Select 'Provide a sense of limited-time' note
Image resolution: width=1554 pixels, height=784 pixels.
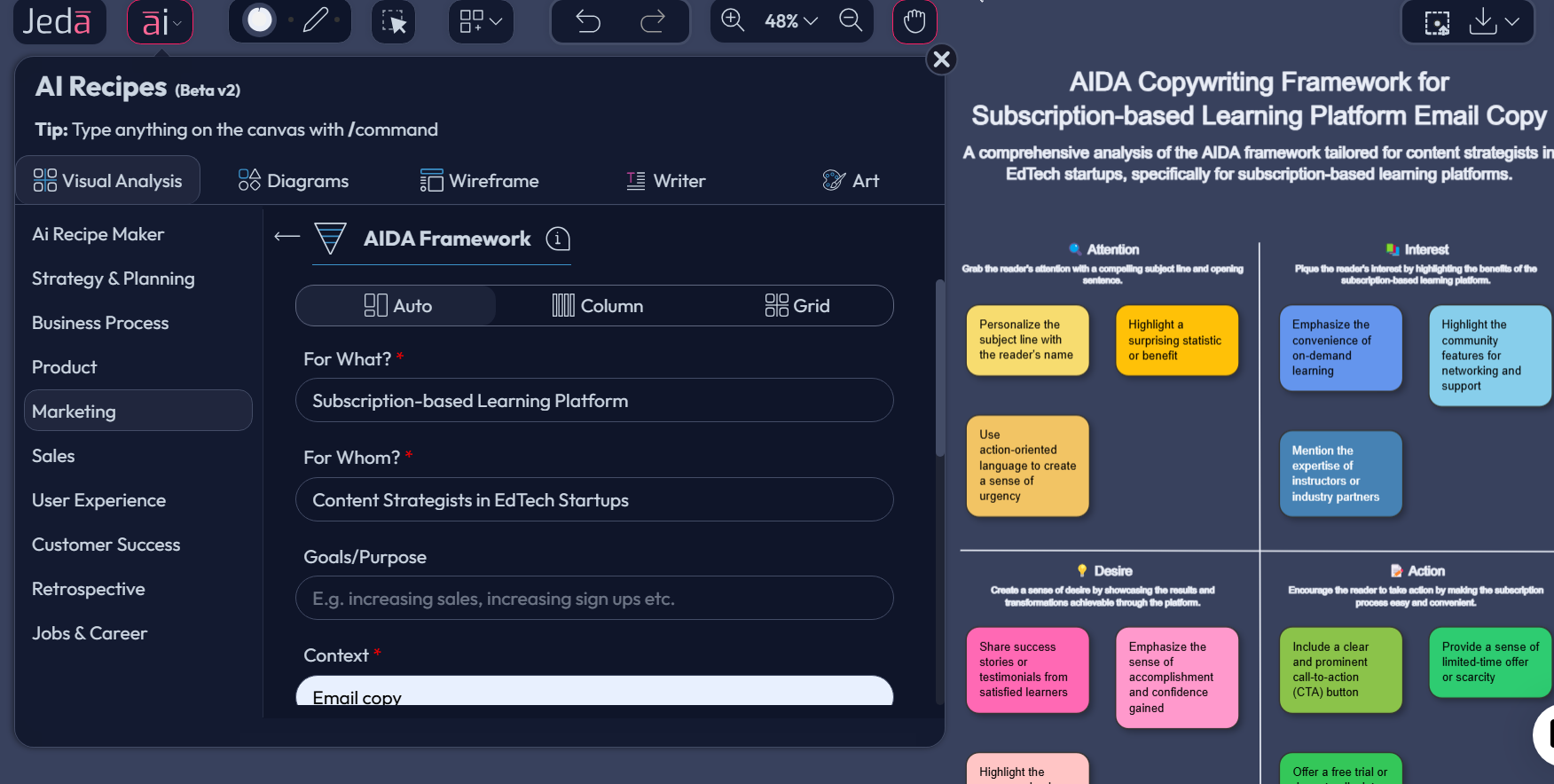coord(1490,662)
